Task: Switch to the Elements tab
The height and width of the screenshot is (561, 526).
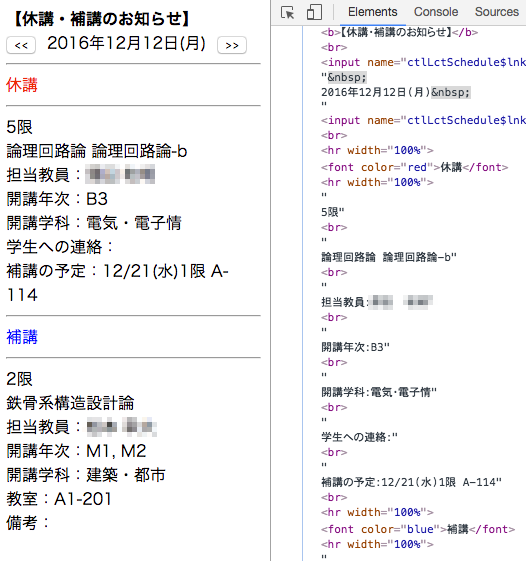Action: click(372, 12)
